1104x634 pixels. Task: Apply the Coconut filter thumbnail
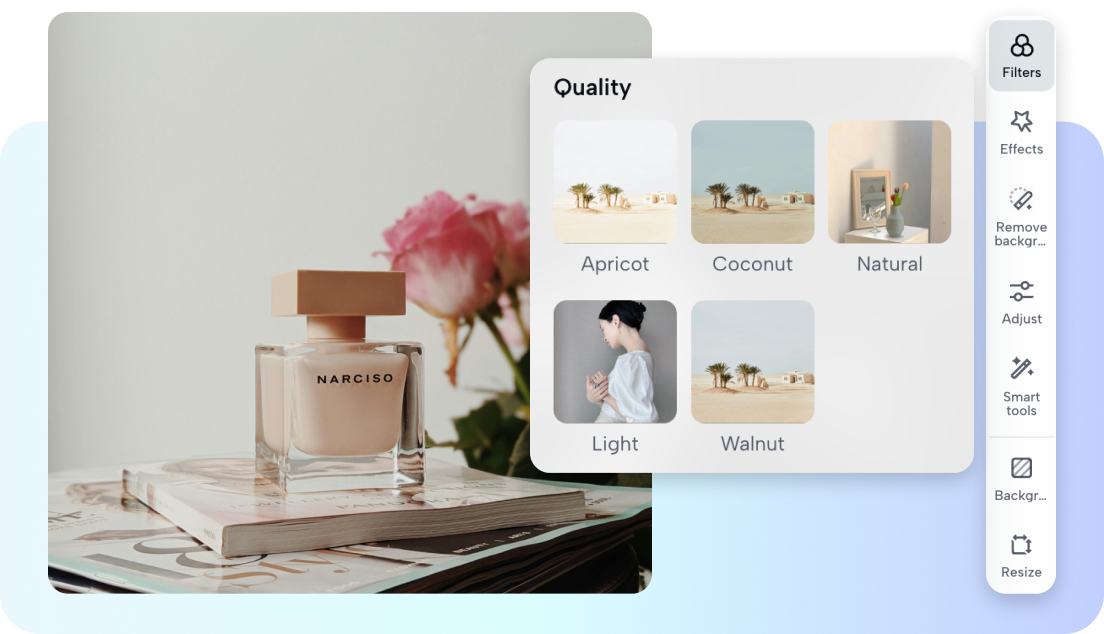[752, 182]
